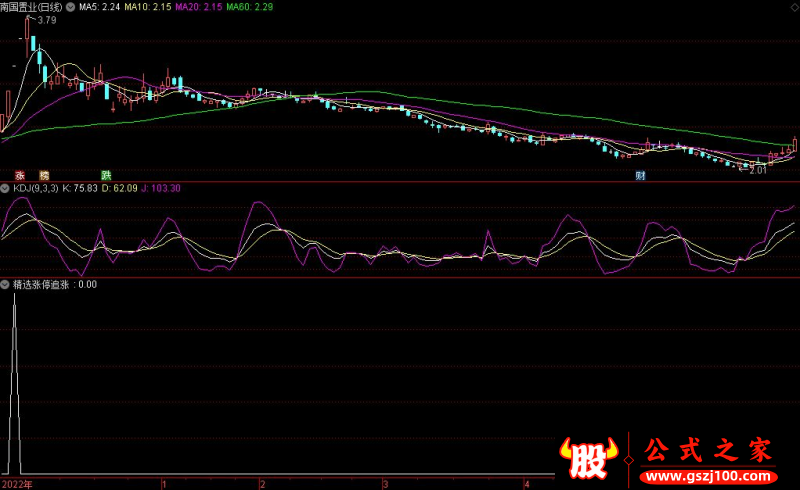The image size is (800, 490).
Task: Click the green 跌 event marker
Action: [106, 175]
